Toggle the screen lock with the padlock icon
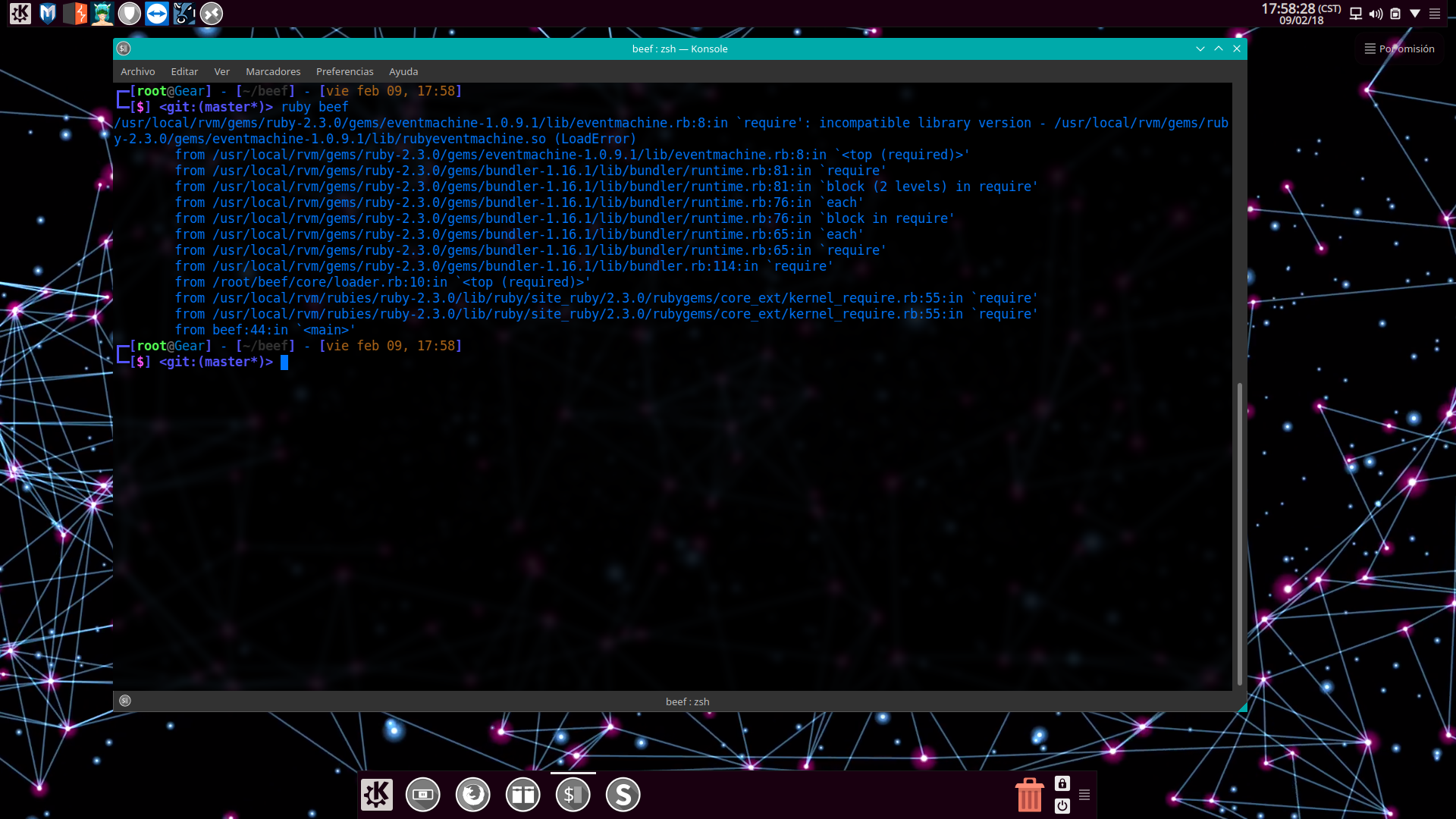 1062,784
